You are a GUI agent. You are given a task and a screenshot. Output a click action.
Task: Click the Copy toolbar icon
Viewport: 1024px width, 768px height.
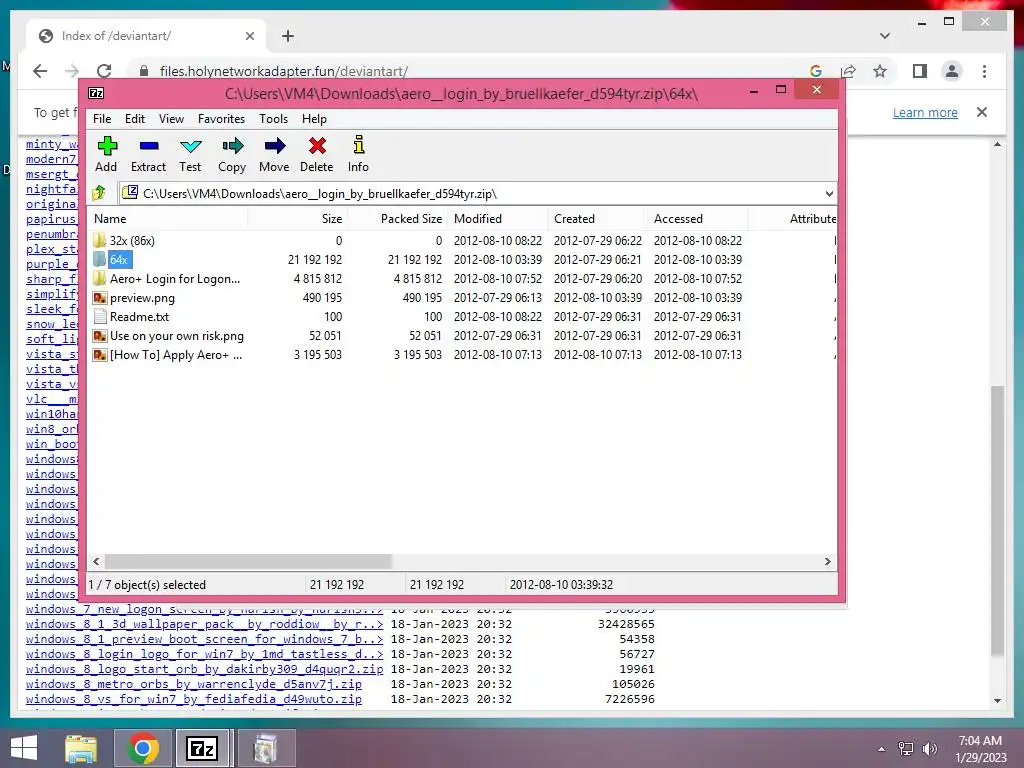(232, 145)
